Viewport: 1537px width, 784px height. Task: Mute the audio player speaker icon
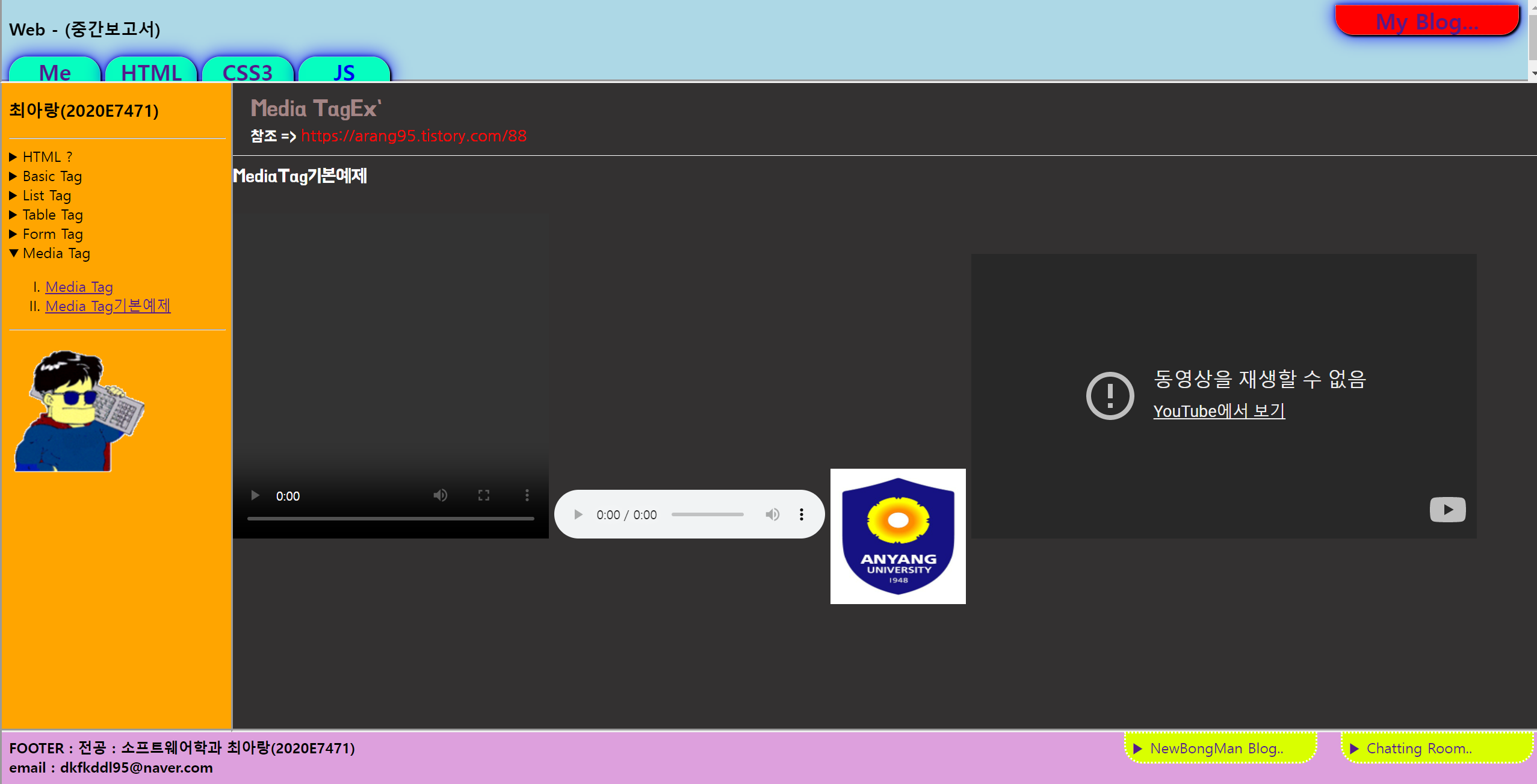click(772, 514)
